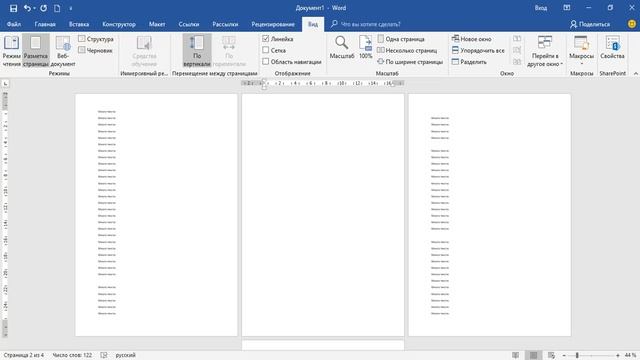Click the smiley feedback icon
The width and height of the screenshot is (640, 360).
pyautogui.click(x=632, y=24)
